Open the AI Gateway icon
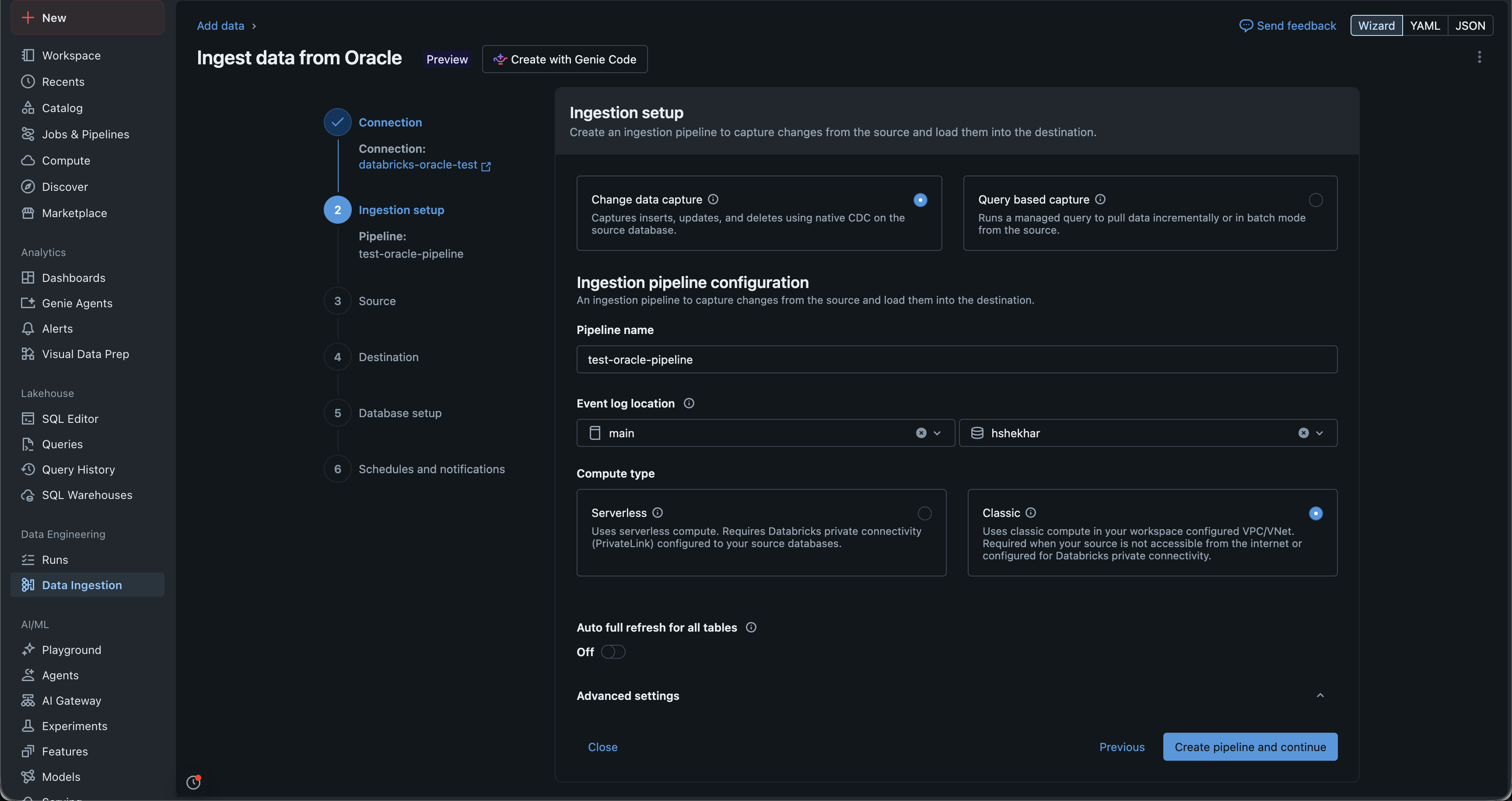This screenshot has width=1512, height=801. [28, 700]
